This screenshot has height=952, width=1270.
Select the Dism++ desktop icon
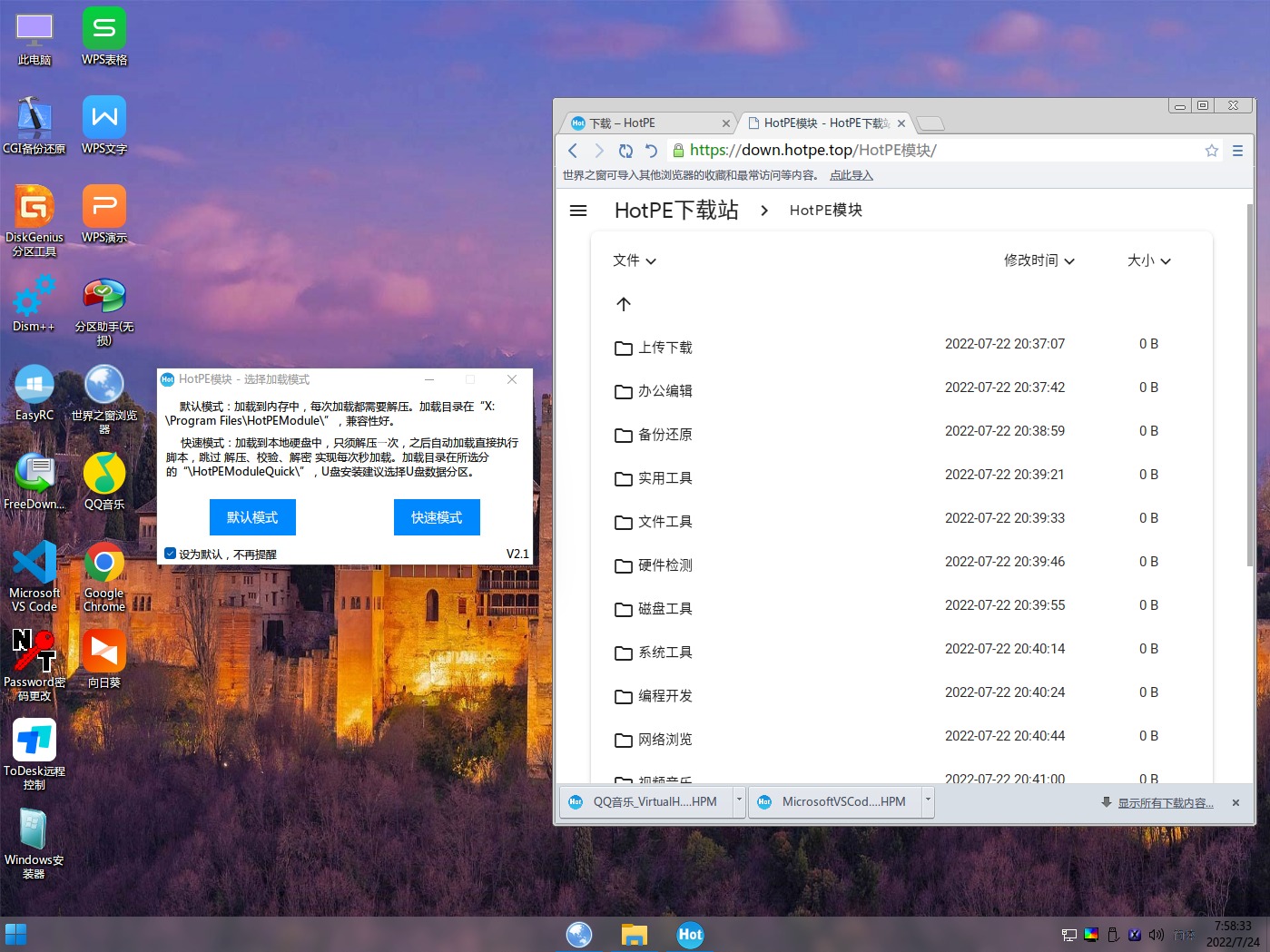(34, 305)
